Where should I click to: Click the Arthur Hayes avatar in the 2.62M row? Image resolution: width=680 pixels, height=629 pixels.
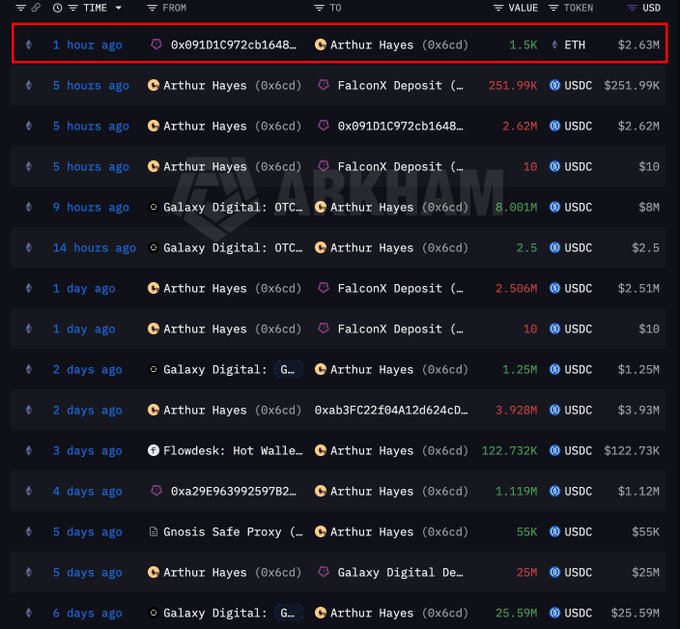coord(153,126)
